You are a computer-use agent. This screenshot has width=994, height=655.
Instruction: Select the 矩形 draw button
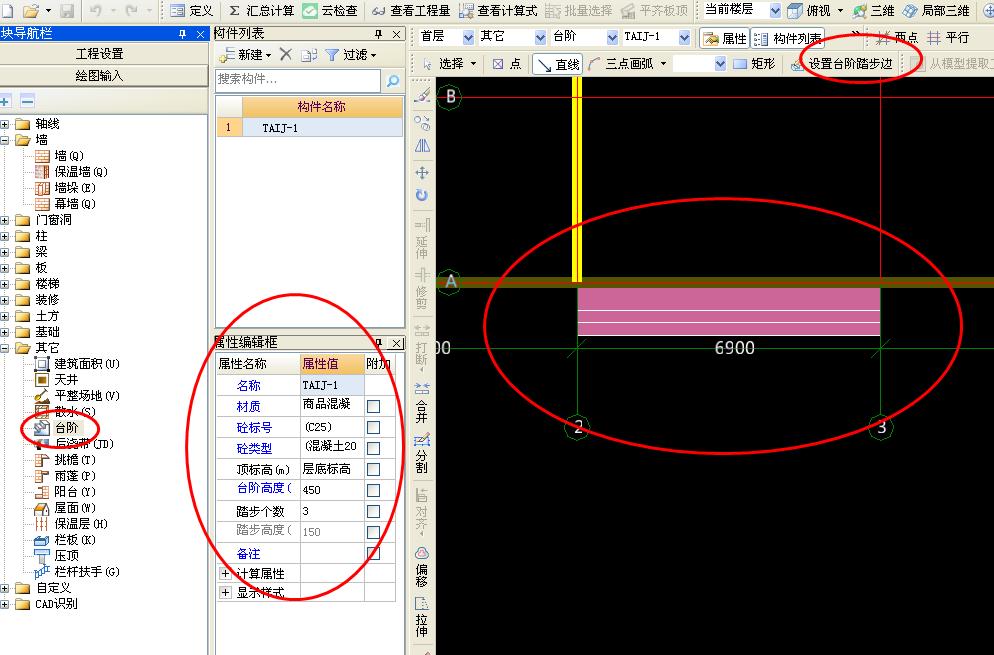[754, 63]
